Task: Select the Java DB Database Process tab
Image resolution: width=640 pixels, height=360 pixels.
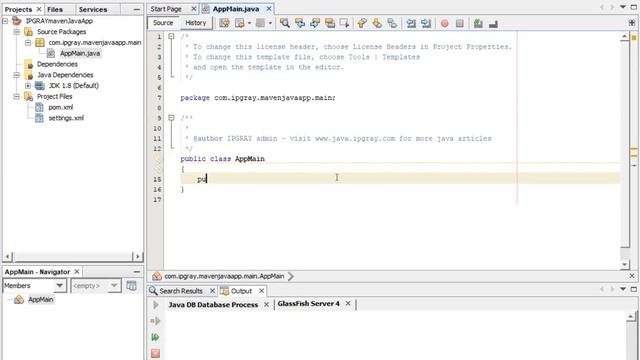Action: [x=213, y=304]
